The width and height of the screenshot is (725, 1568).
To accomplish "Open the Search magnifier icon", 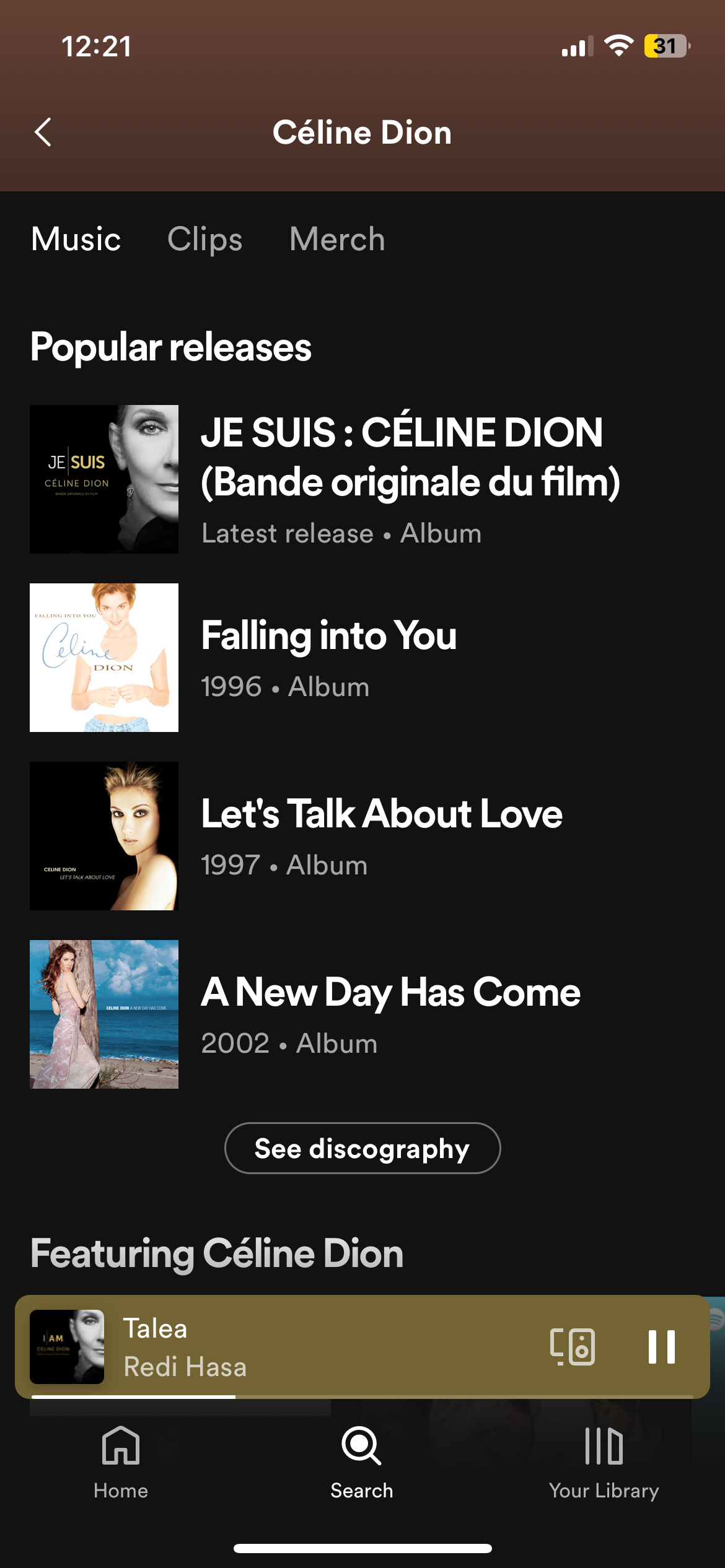I will (361, 1446).
